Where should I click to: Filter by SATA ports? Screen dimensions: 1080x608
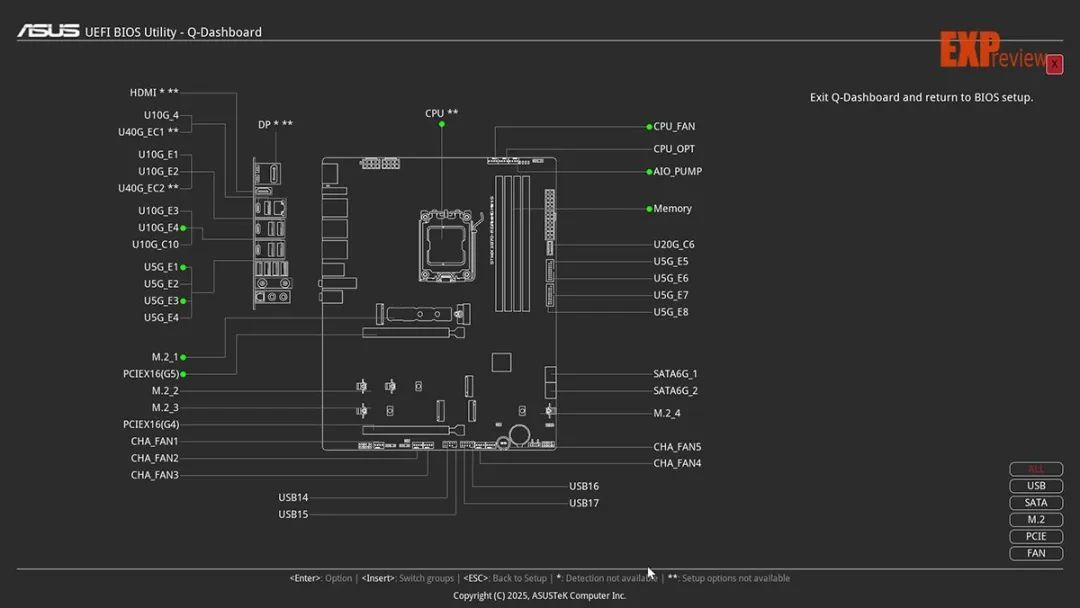[x=1036, y=503]
